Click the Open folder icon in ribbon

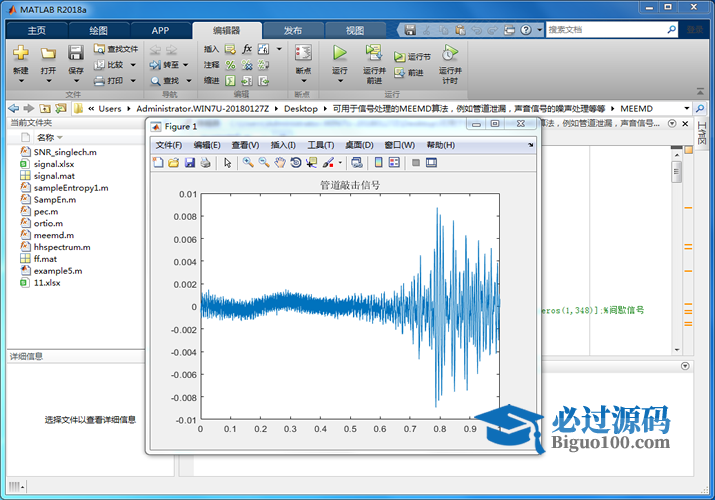[48, 53]
